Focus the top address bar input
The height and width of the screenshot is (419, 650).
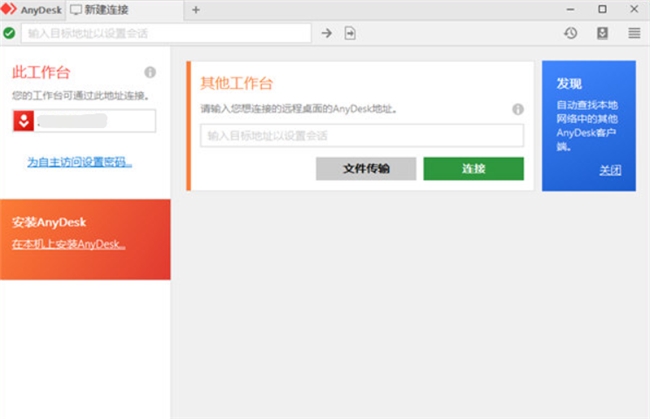166,33
